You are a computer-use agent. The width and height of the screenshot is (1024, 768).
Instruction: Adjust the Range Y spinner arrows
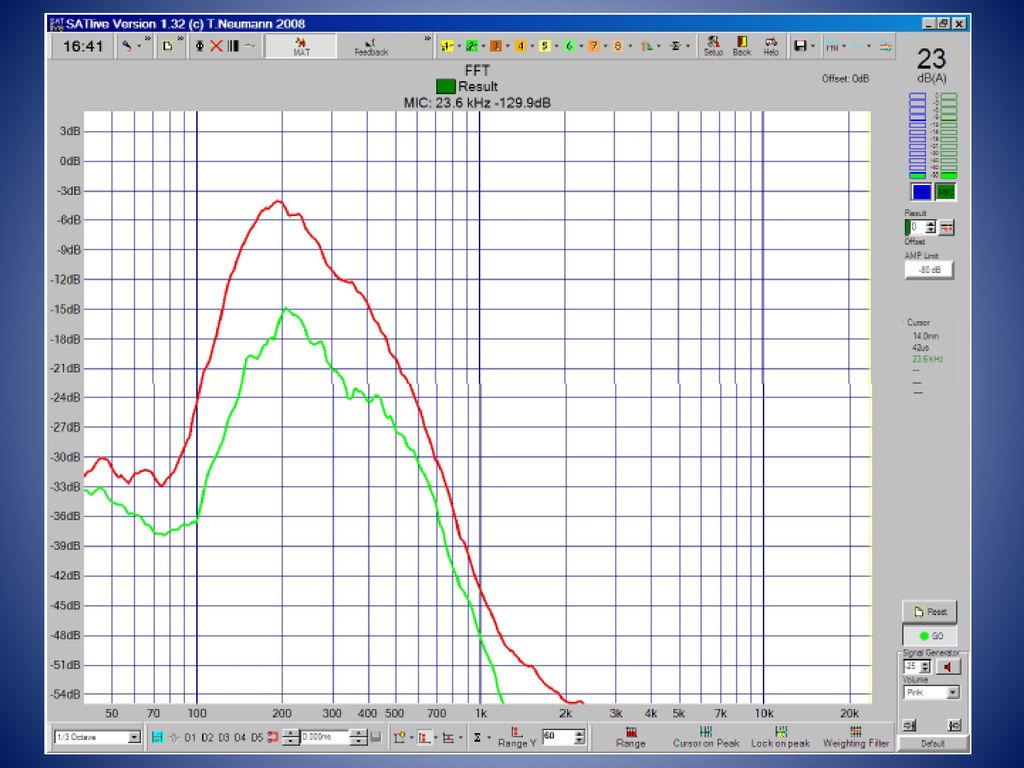579,737
